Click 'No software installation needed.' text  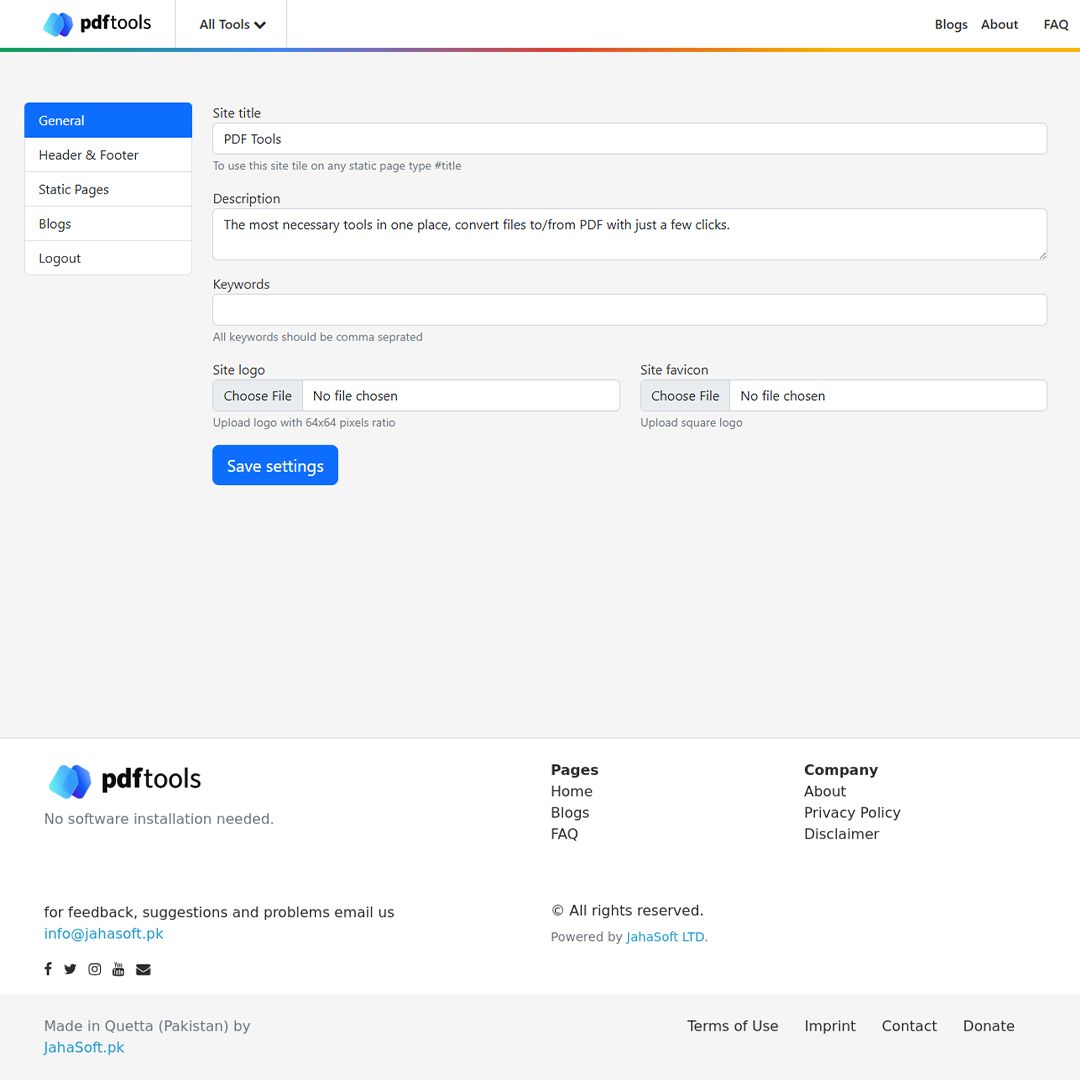[158, 819]
